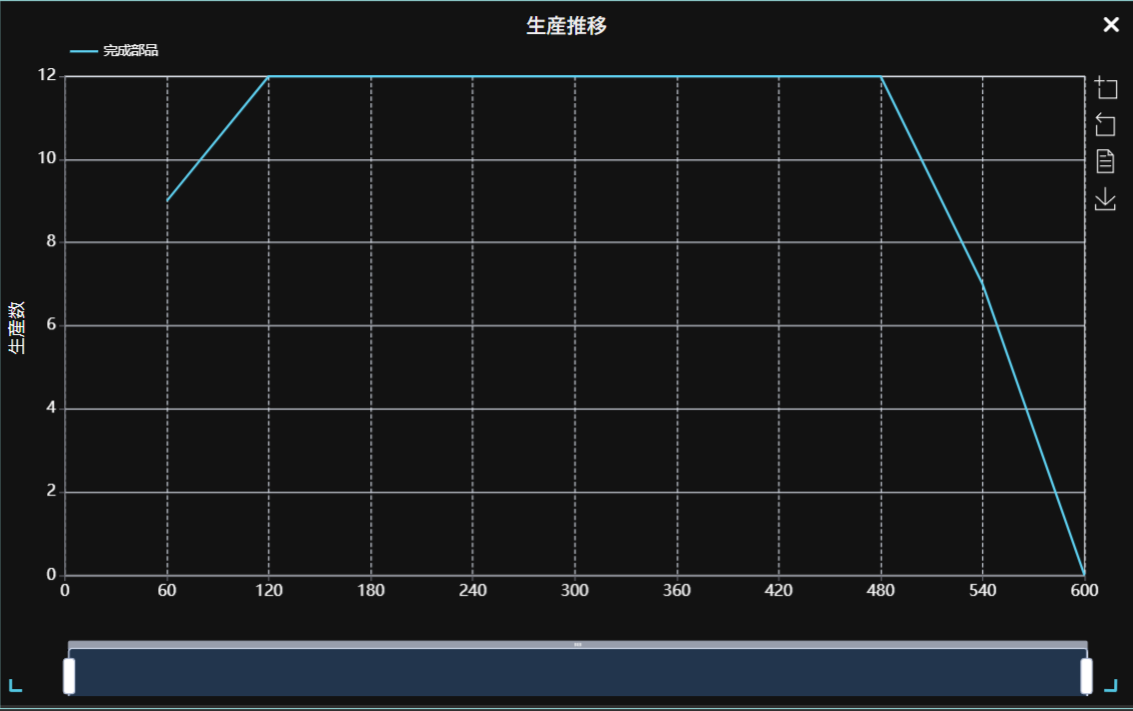This screenshot has width=1133, height=711.
Task: Click the line's starting point above 60
Action: (x=167, y=201)
